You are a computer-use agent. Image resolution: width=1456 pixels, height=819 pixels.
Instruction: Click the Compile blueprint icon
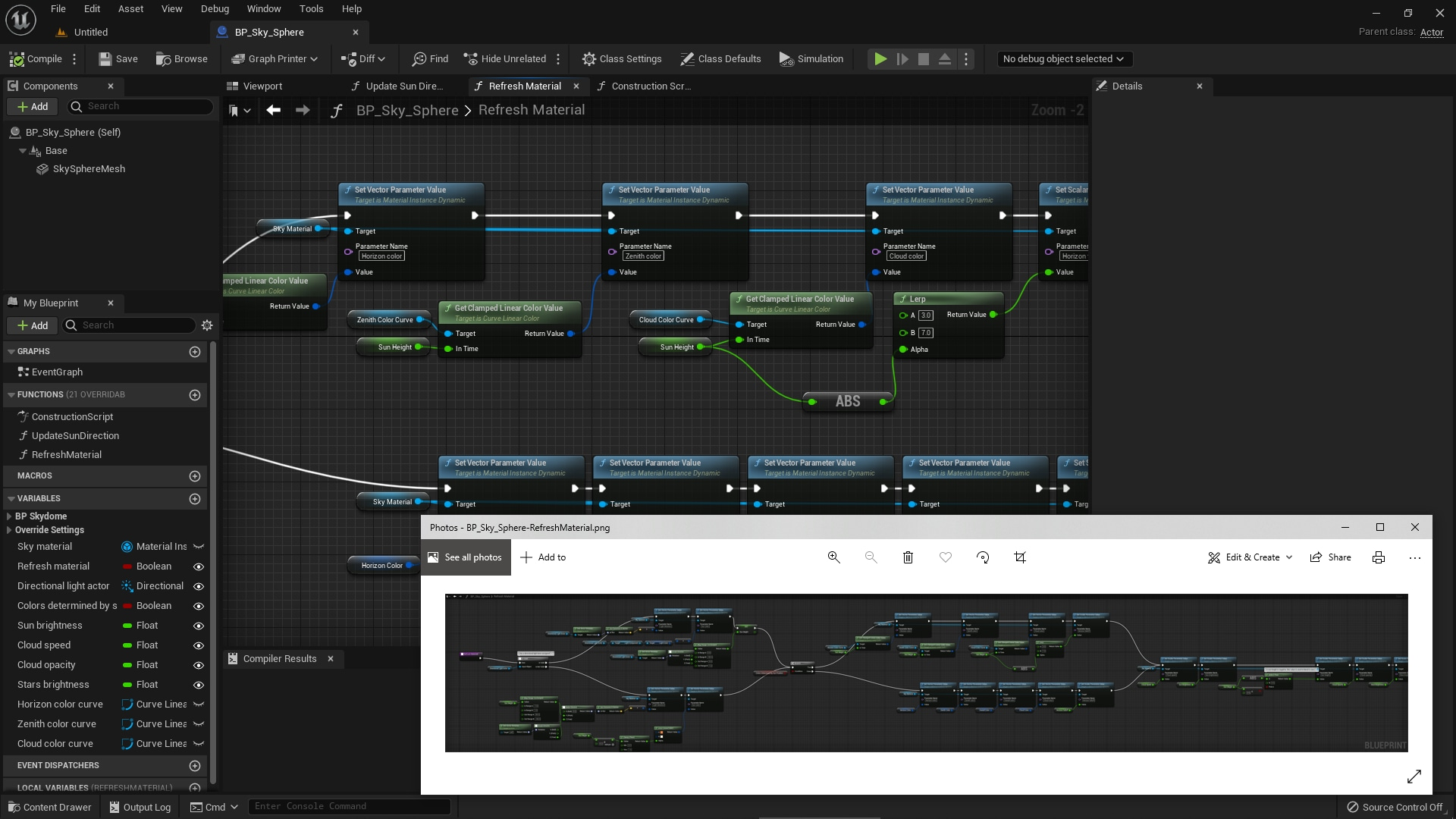17,59
